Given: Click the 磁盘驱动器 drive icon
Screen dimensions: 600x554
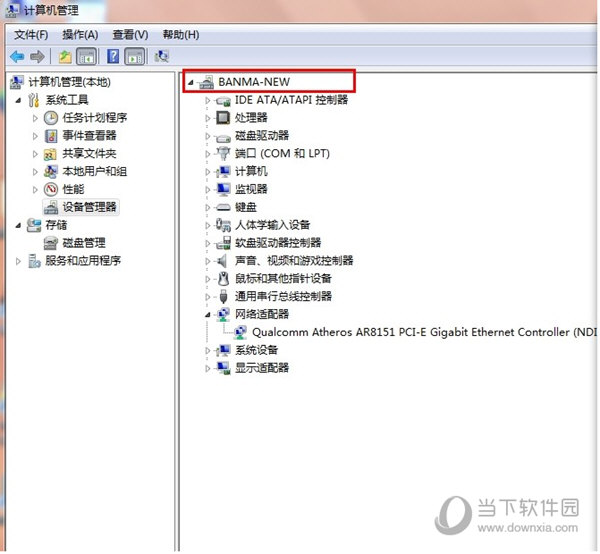Looking at the screenshot, I should 223,137.
